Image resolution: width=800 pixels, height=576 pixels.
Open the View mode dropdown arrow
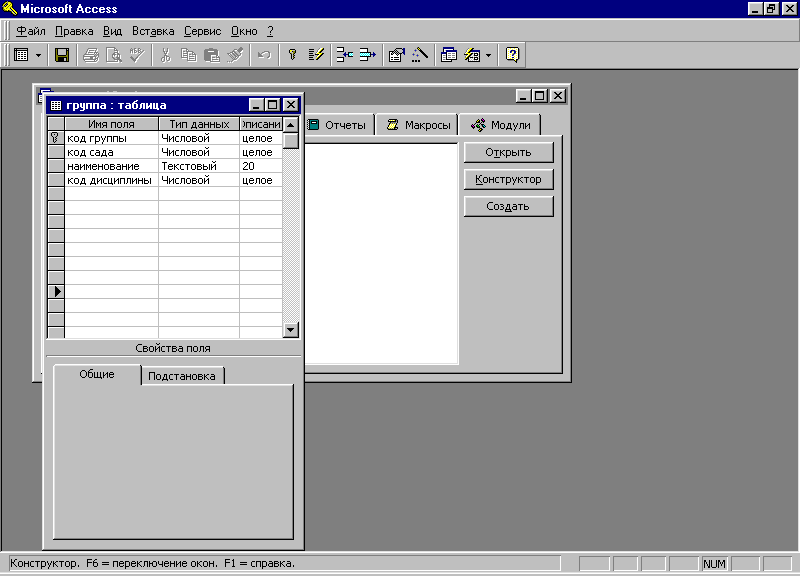click(x=38, y=55)
